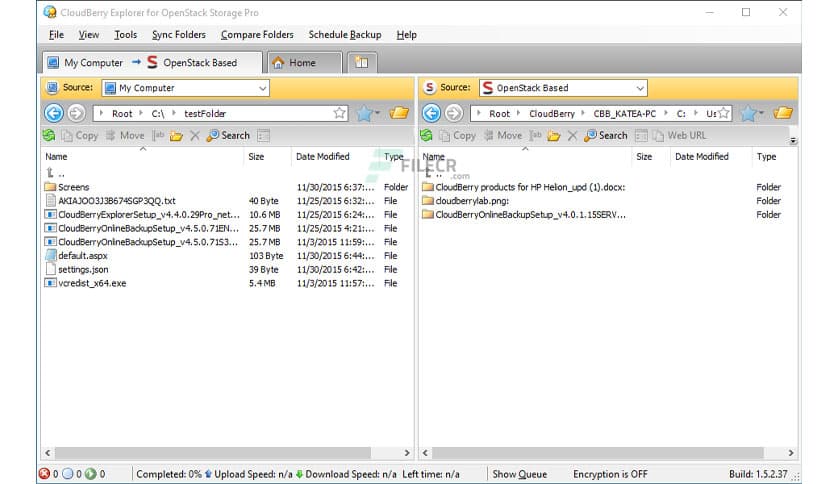Expand right toolbar overflow arrow
Image resolution: width=836 pixels, height=484 pixels.
[793, 141]
